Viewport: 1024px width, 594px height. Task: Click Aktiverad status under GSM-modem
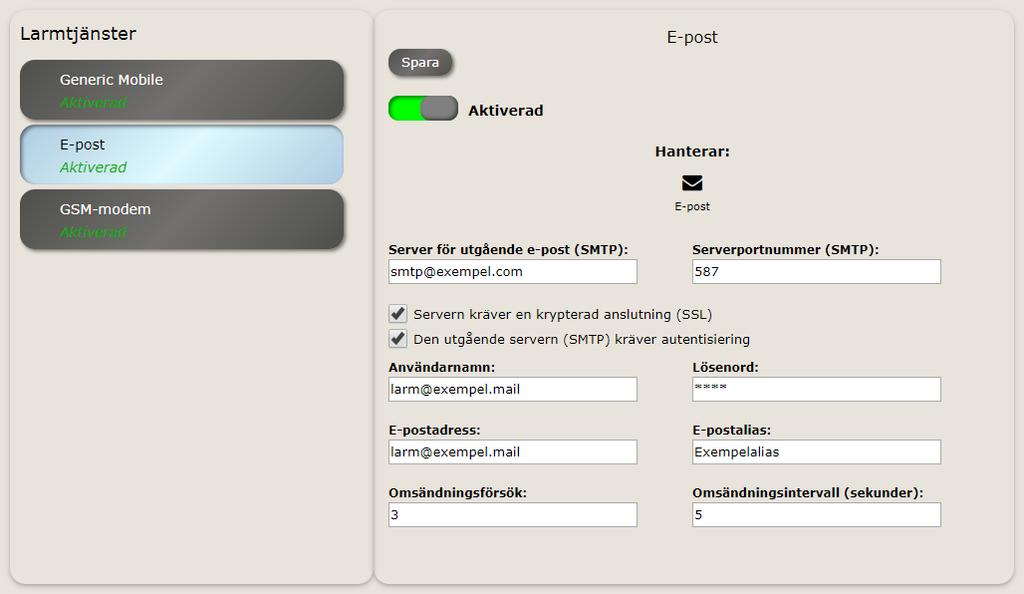click(93, 232)
